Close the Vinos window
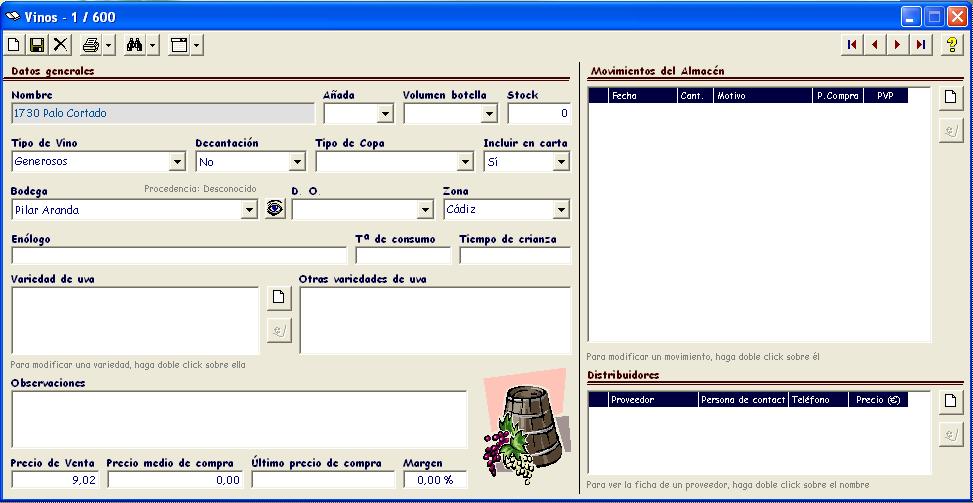 click(957, 17)
